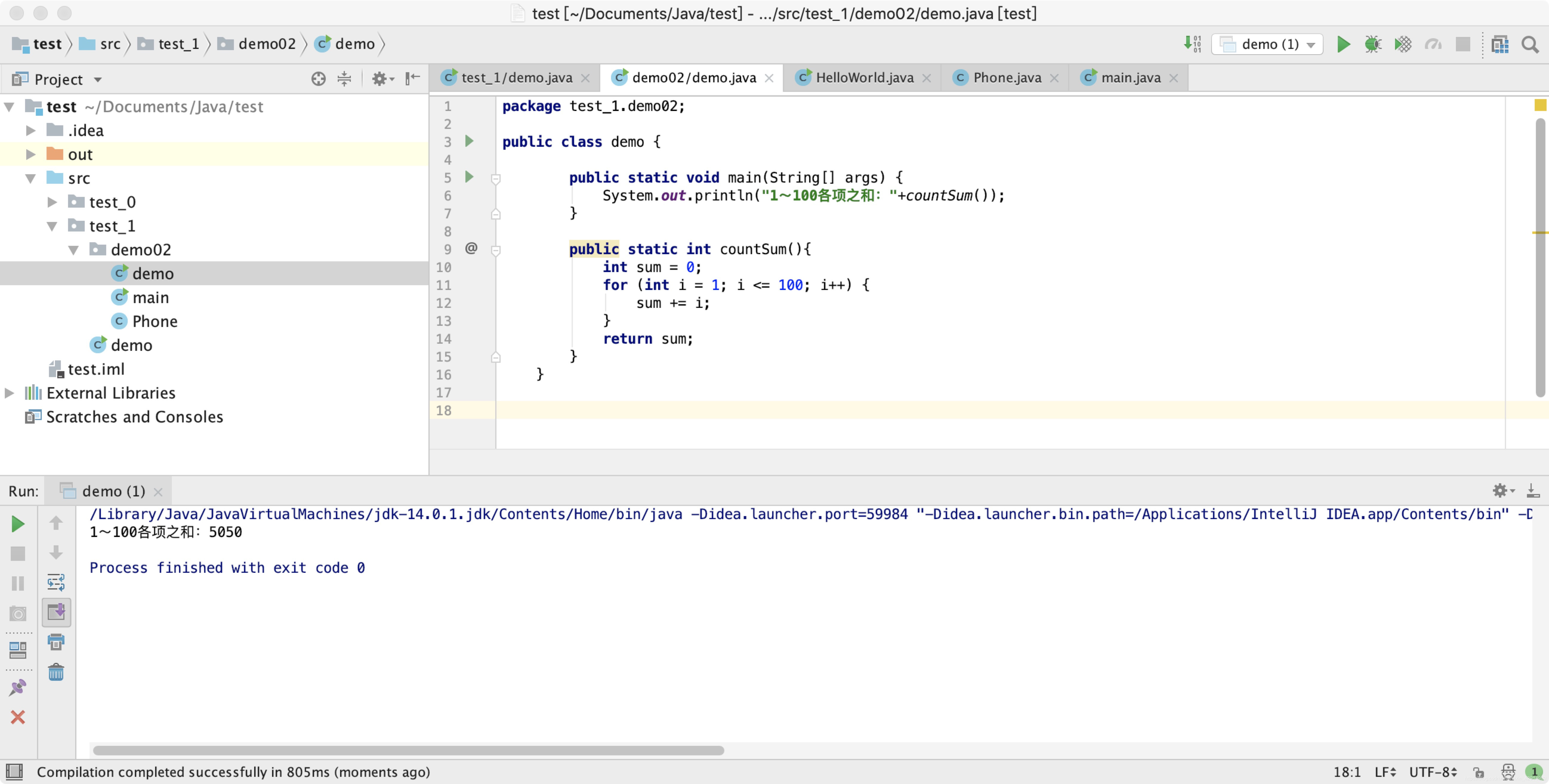Viewport: 1549px width, 784px height.
Task: Pin the Run tab
Action: click(18, 687)
